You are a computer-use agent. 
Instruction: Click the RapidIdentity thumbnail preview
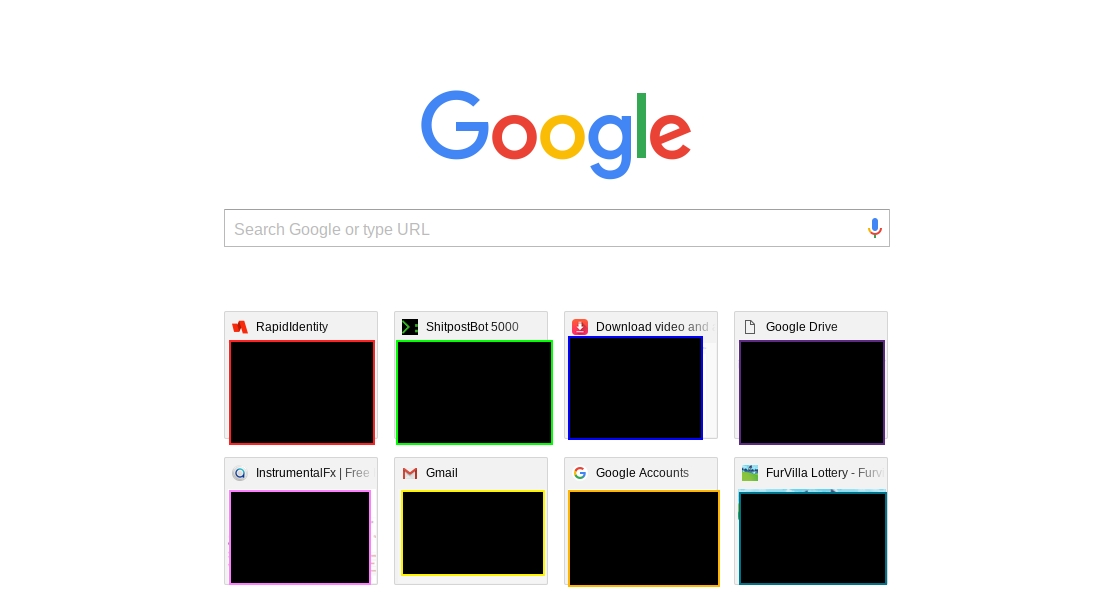pyautogui.click(x=302, y=392)
